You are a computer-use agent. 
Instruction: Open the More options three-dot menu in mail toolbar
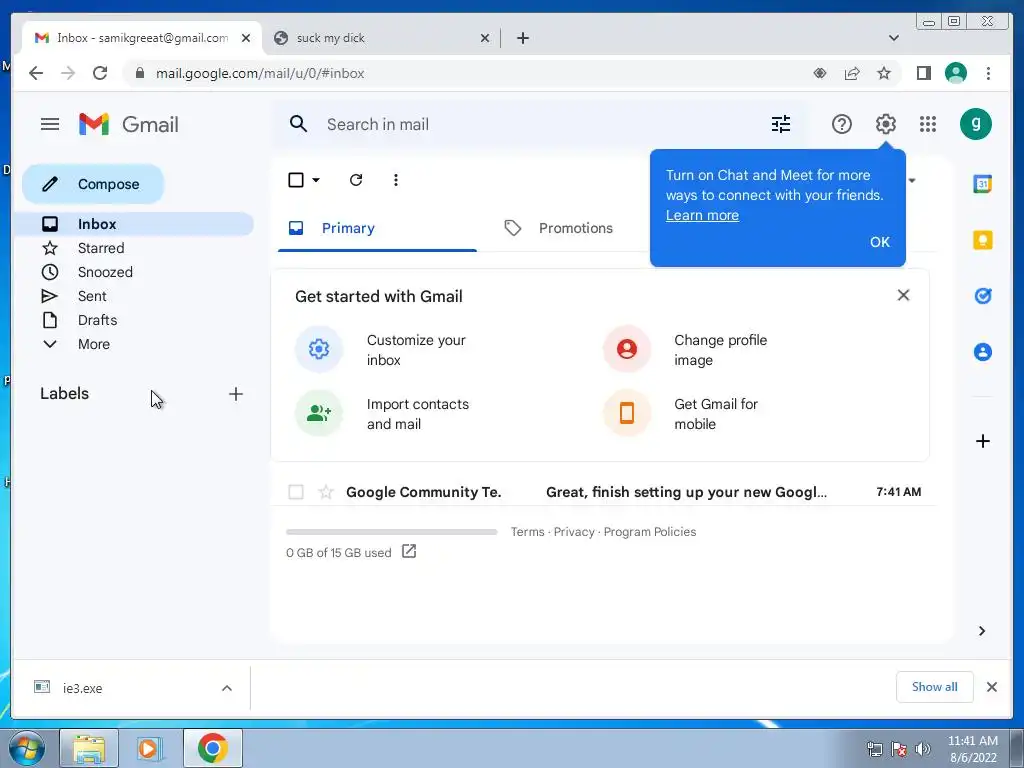point(396,180)
